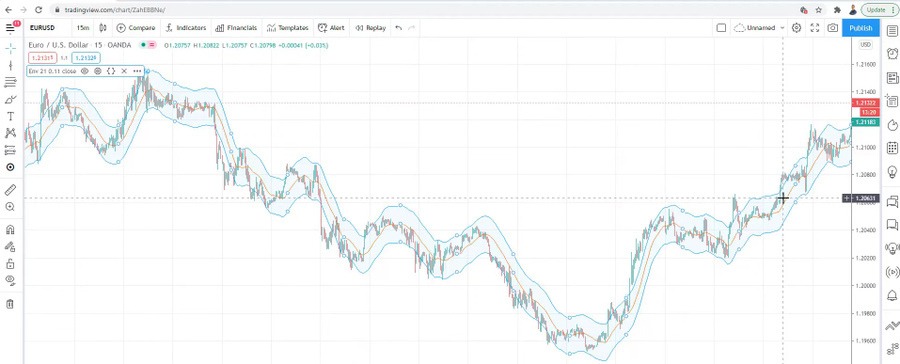Click the Compare button

[x=135, y=28]
